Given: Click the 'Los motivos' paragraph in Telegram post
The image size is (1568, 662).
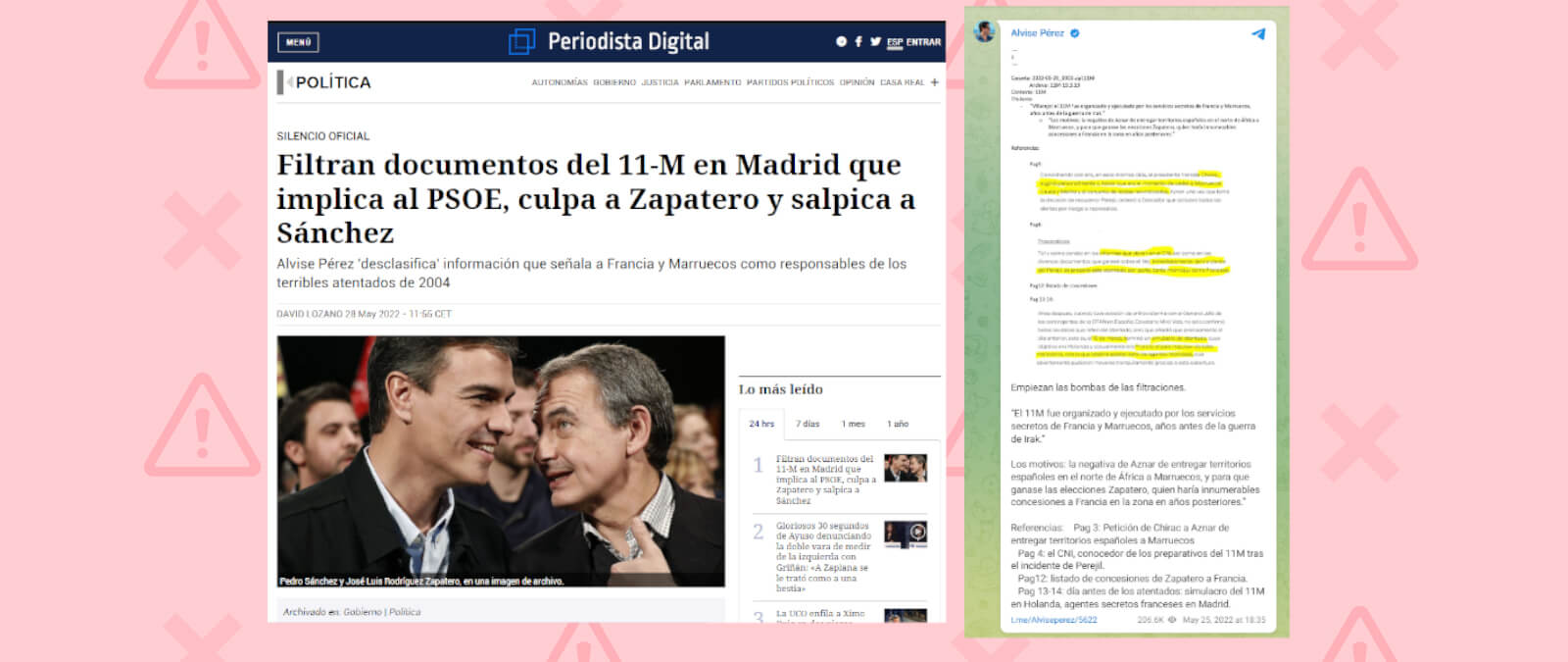Looking at the screenshot, I should [x=1135, y=484].
